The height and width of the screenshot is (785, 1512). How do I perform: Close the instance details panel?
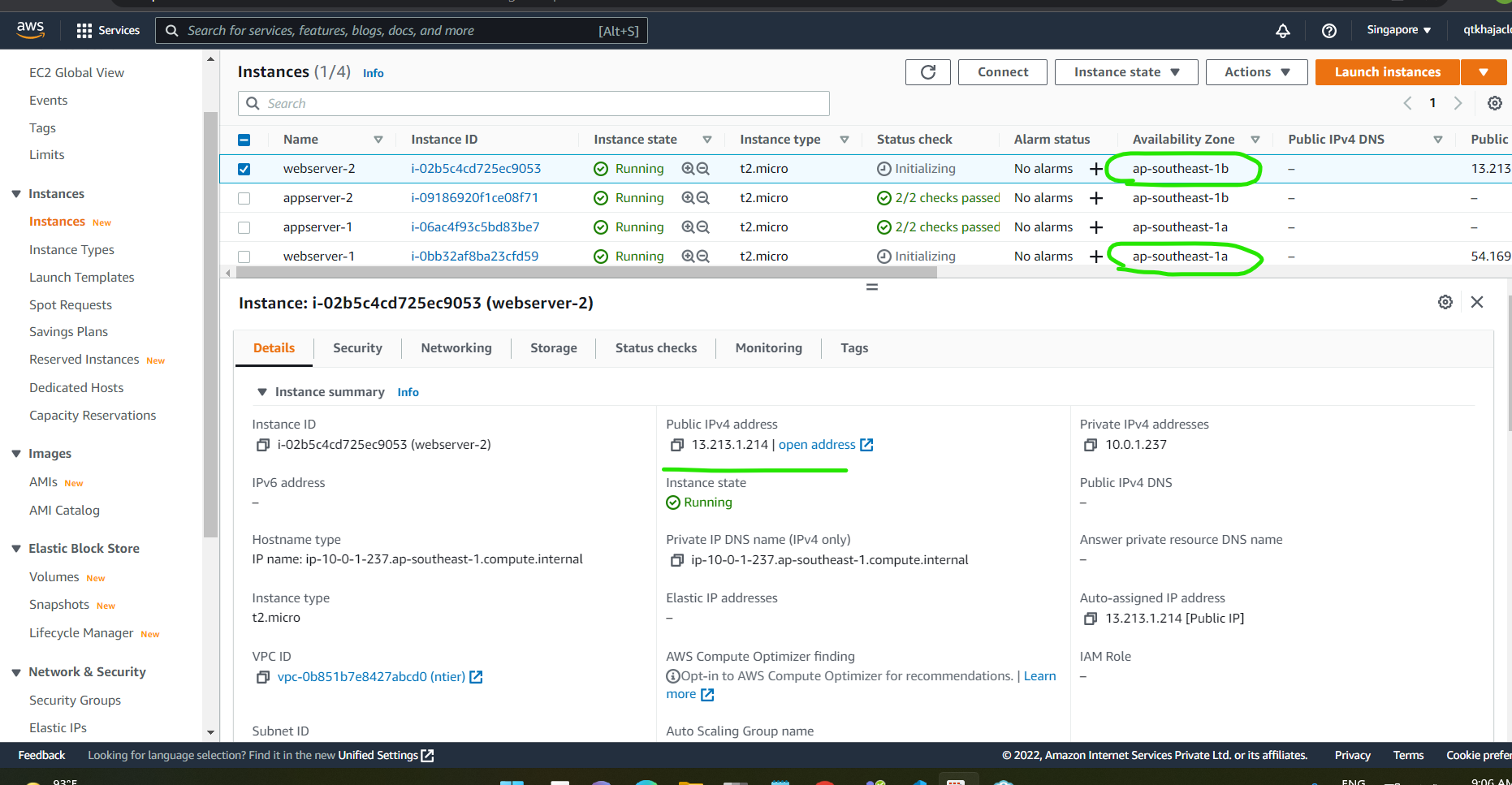click(x=1477, y=302)
